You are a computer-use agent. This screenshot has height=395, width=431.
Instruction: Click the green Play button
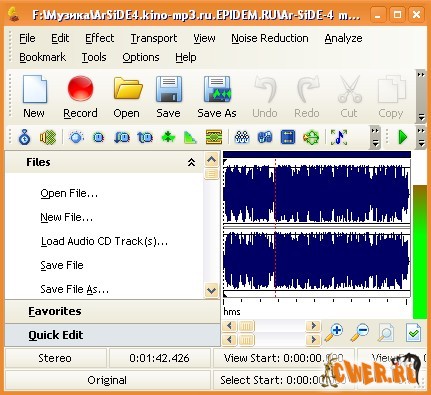[403, 137]
